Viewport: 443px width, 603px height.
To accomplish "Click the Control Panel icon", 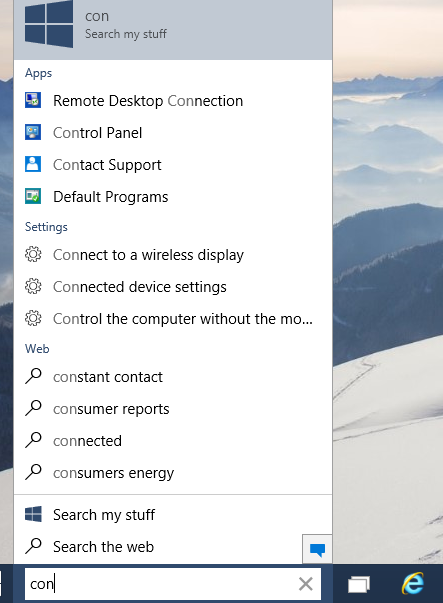I will pos(33,132).
